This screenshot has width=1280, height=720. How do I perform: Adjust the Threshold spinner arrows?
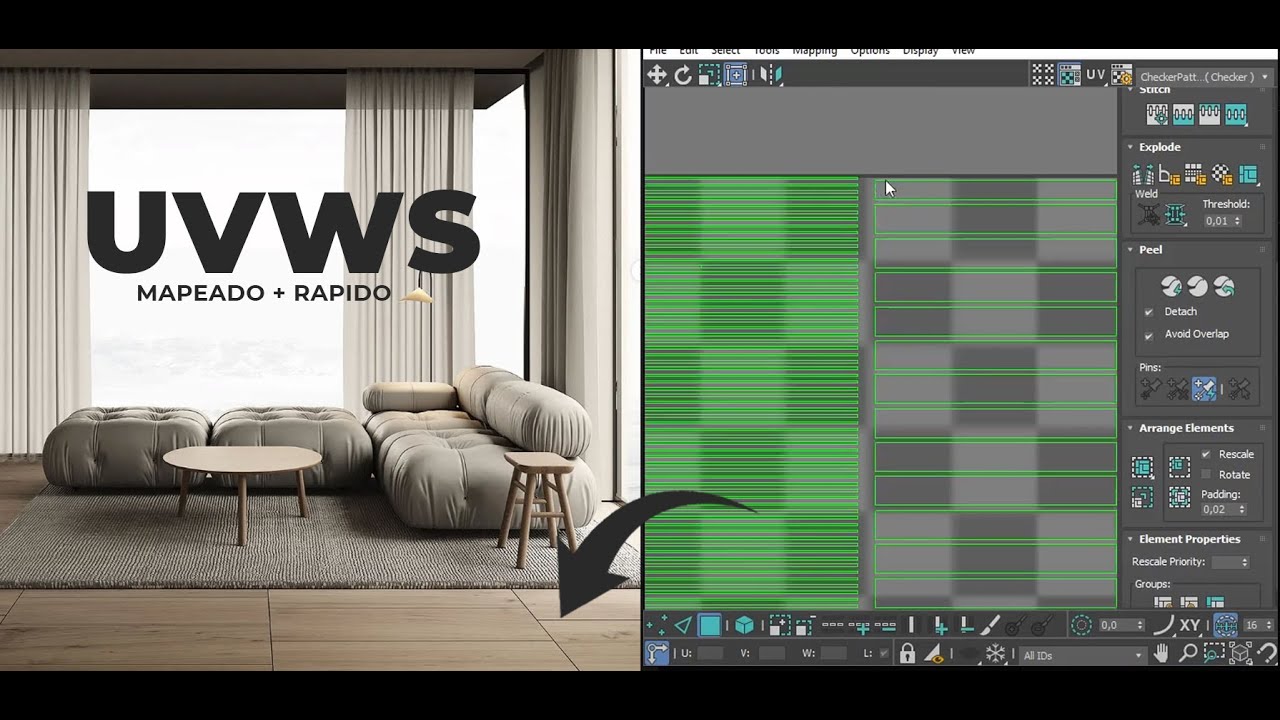(1238, 221)
